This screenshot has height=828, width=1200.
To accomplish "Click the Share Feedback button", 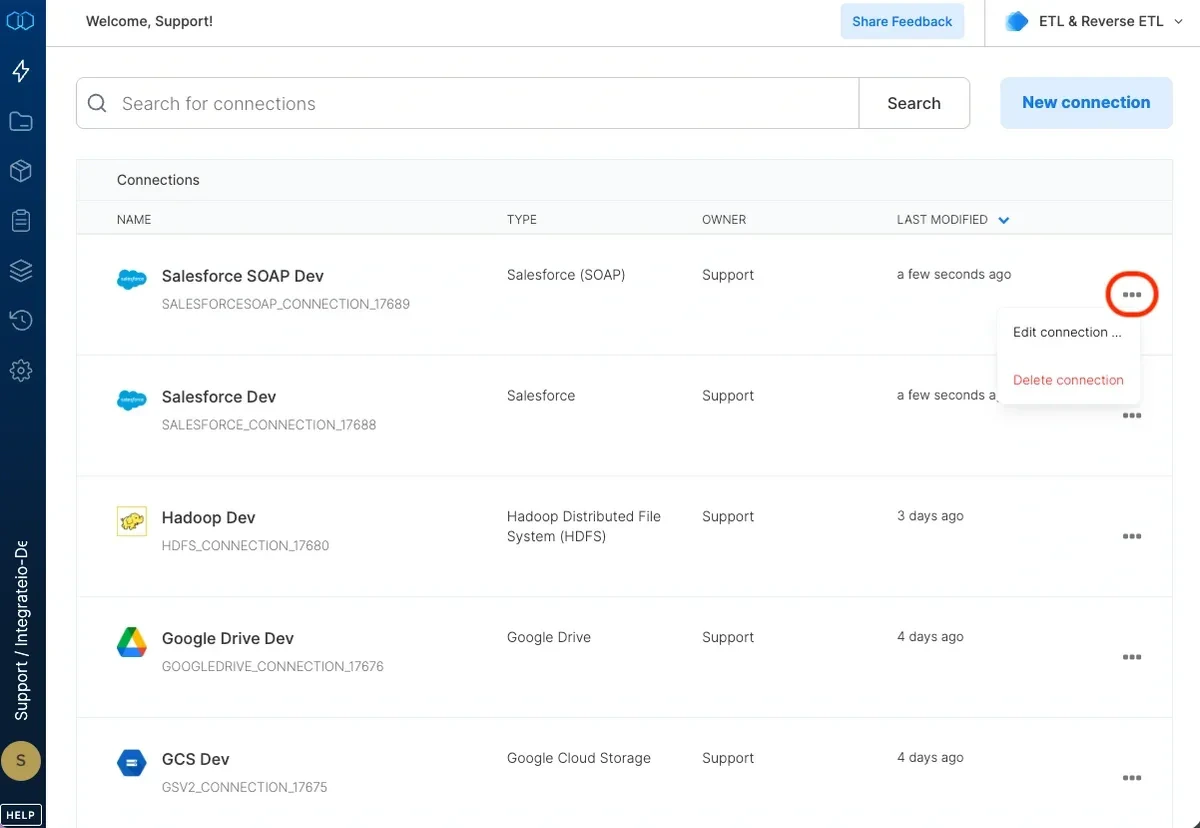I will [901, 21].
